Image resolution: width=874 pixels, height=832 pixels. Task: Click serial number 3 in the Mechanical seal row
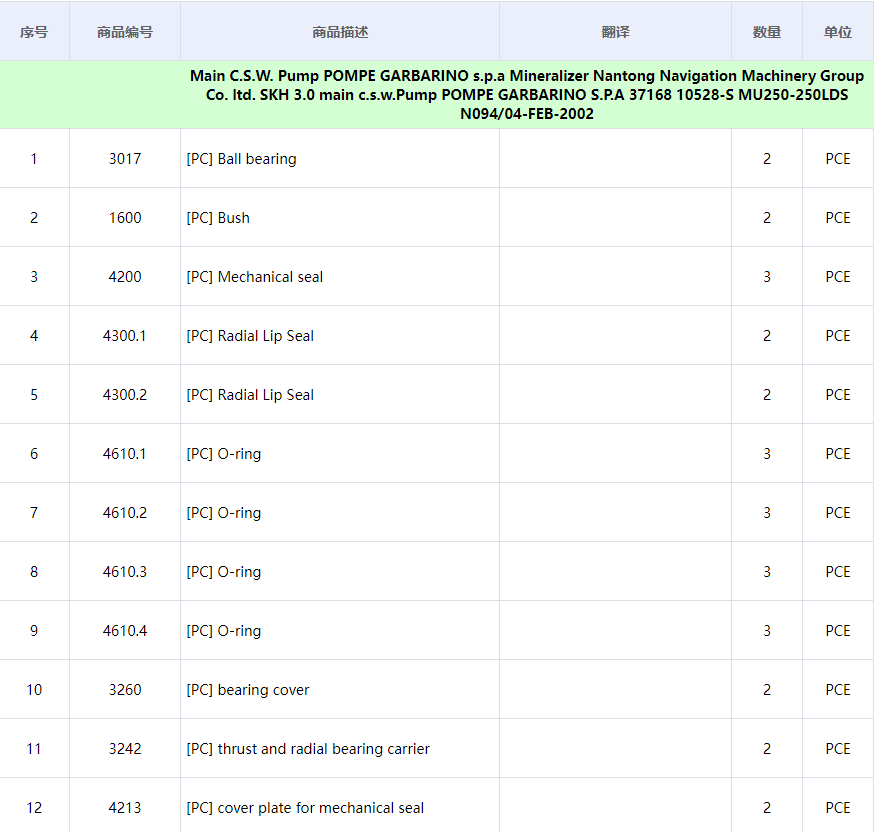point(34,277)
